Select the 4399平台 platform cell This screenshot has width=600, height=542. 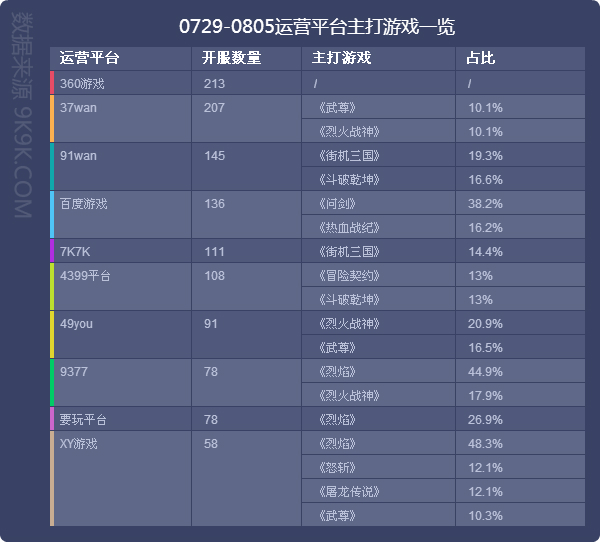coord(121,287)
